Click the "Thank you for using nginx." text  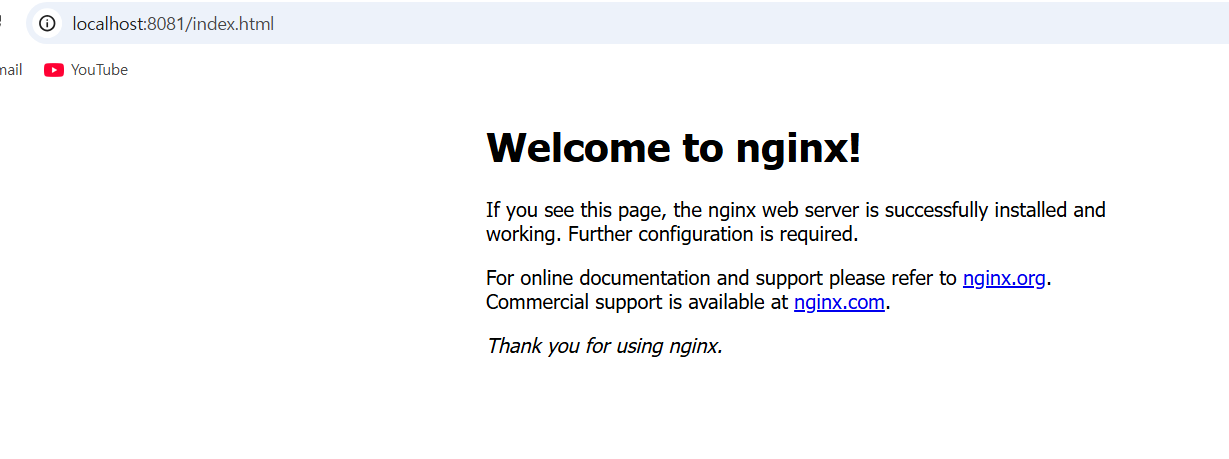(x=604, y=346)
